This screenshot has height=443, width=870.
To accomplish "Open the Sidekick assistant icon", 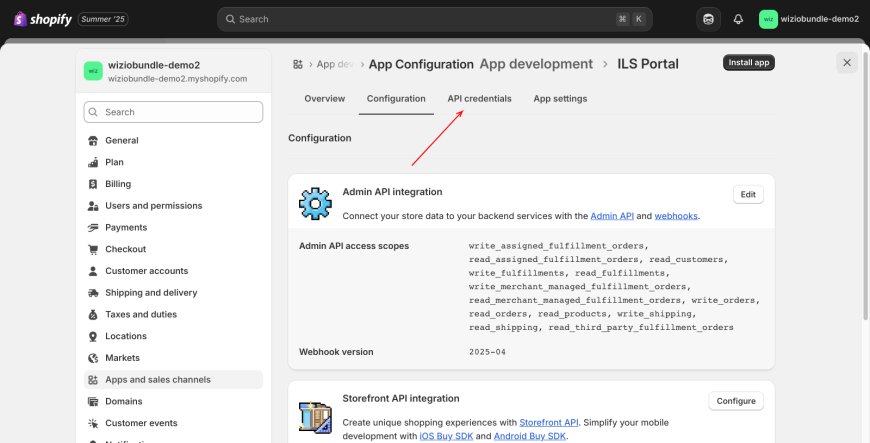I will (x=709, y=19).
